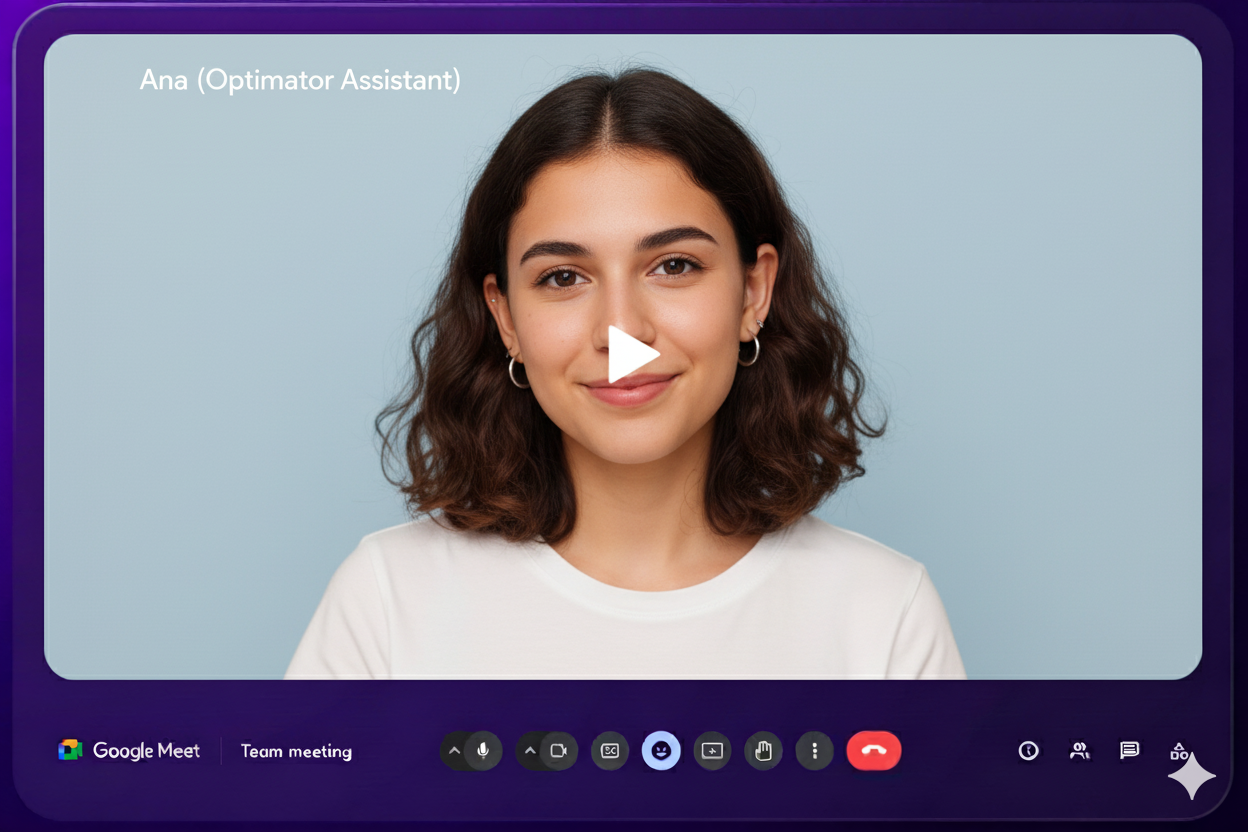The width and height of the screenshot is (1248, 832).
Task: View meeting details
Action: pos(1029,750)
